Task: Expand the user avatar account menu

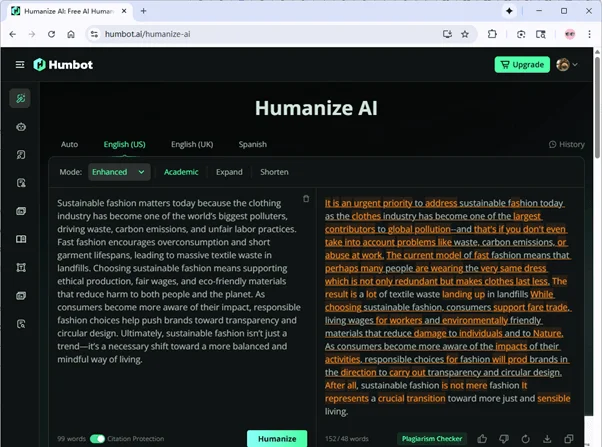Action: 567,65
